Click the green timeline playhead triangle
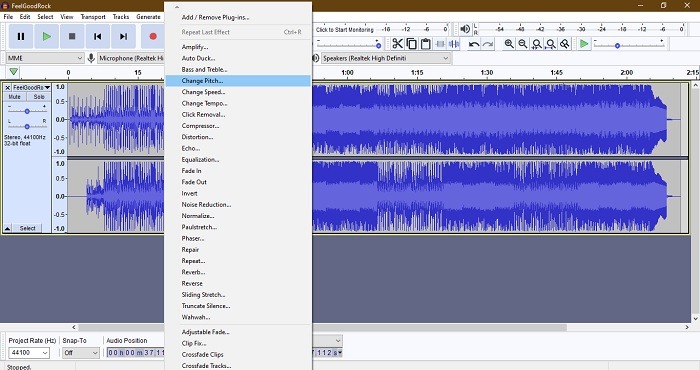This screenshot has width=700, height=370. [x=13, y=72]
